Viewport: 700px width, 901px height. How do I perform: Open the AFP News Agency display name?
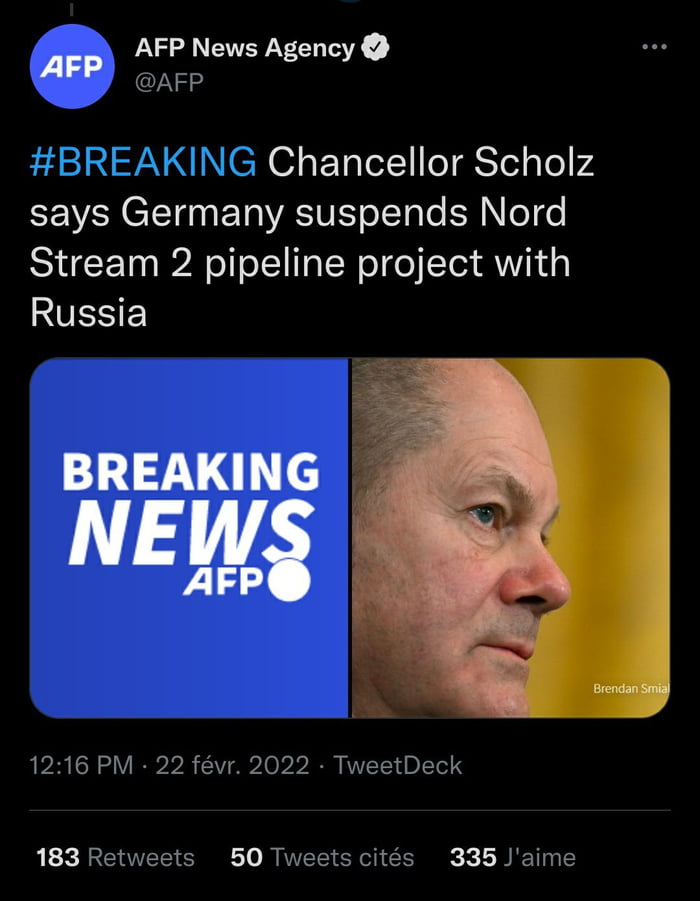click(244, 48)
